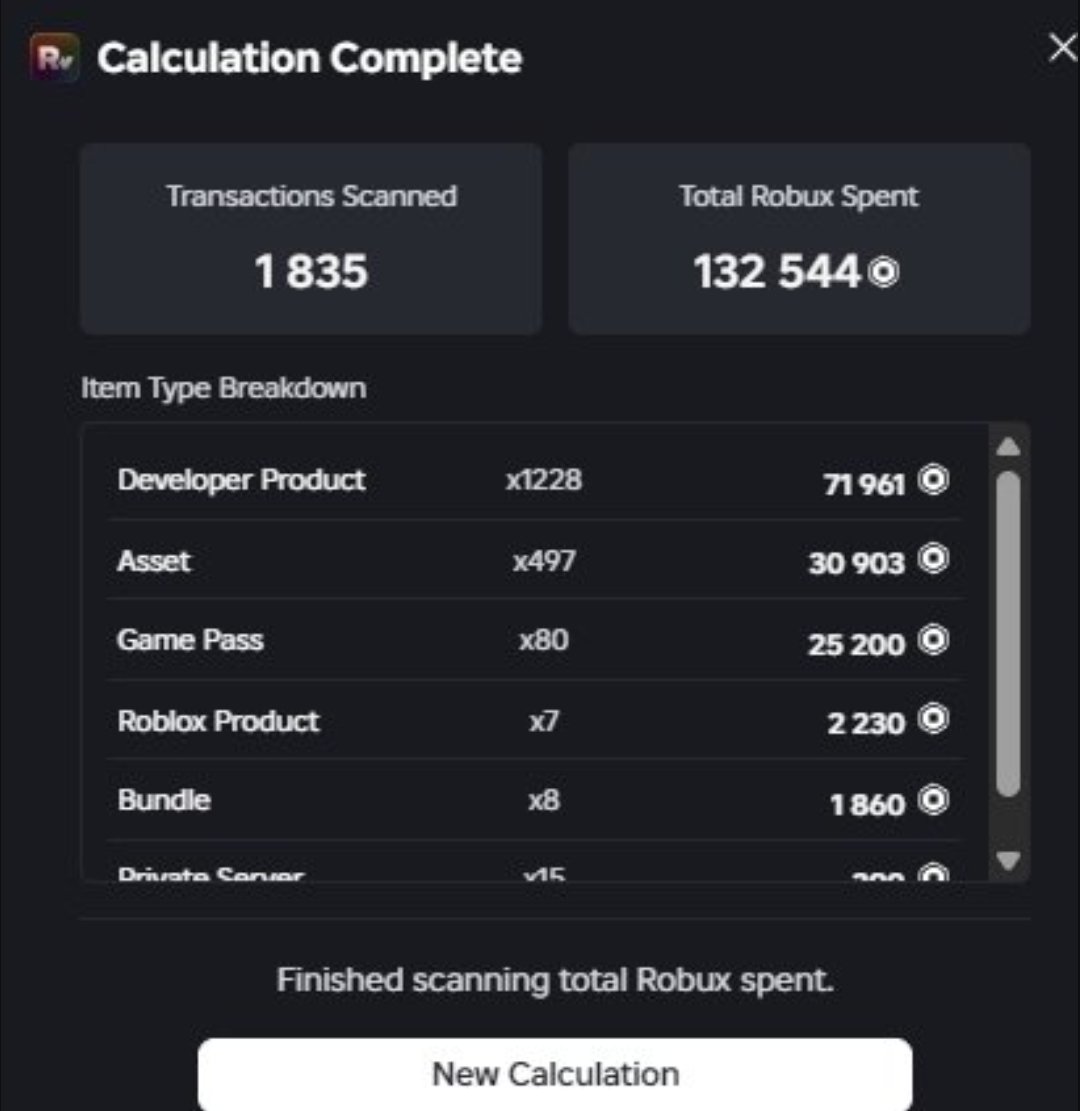1080x1111 pixels.
Task: Click Robux icon in Game Pass row
Action: point(933,640)
